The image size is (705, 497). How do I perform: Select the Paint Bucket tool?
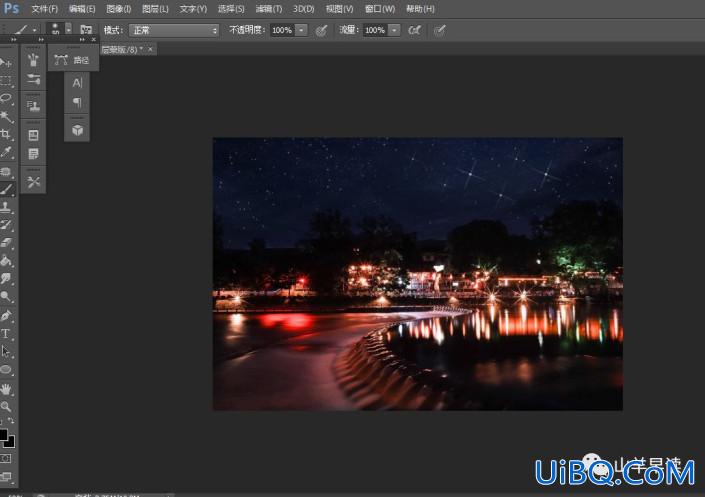tap(6, 261)
